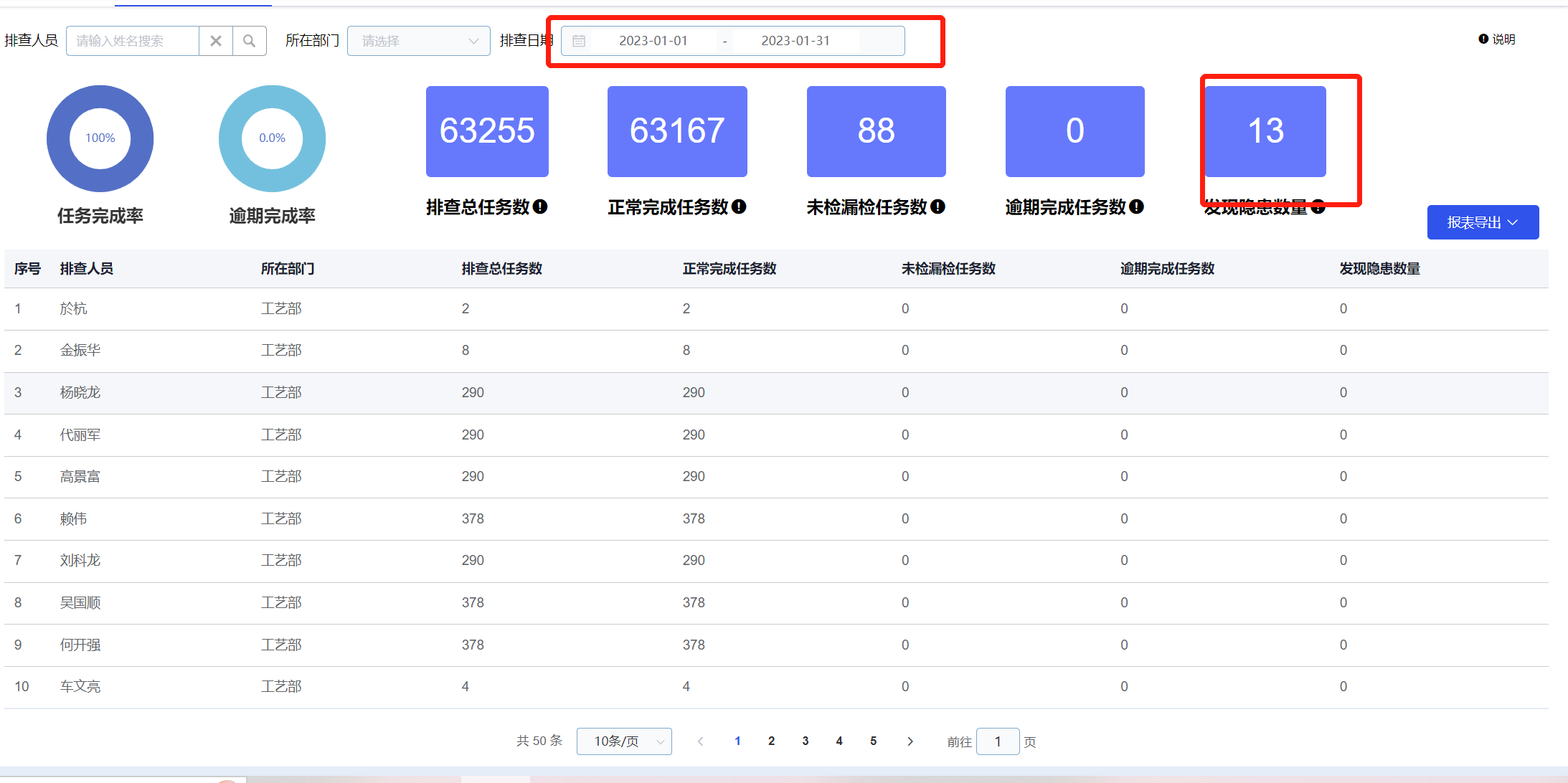The width and height of the screenshot is (1568, 783).
Task: Select the start date 2023-01-01 field
Action: click(653, 41)
